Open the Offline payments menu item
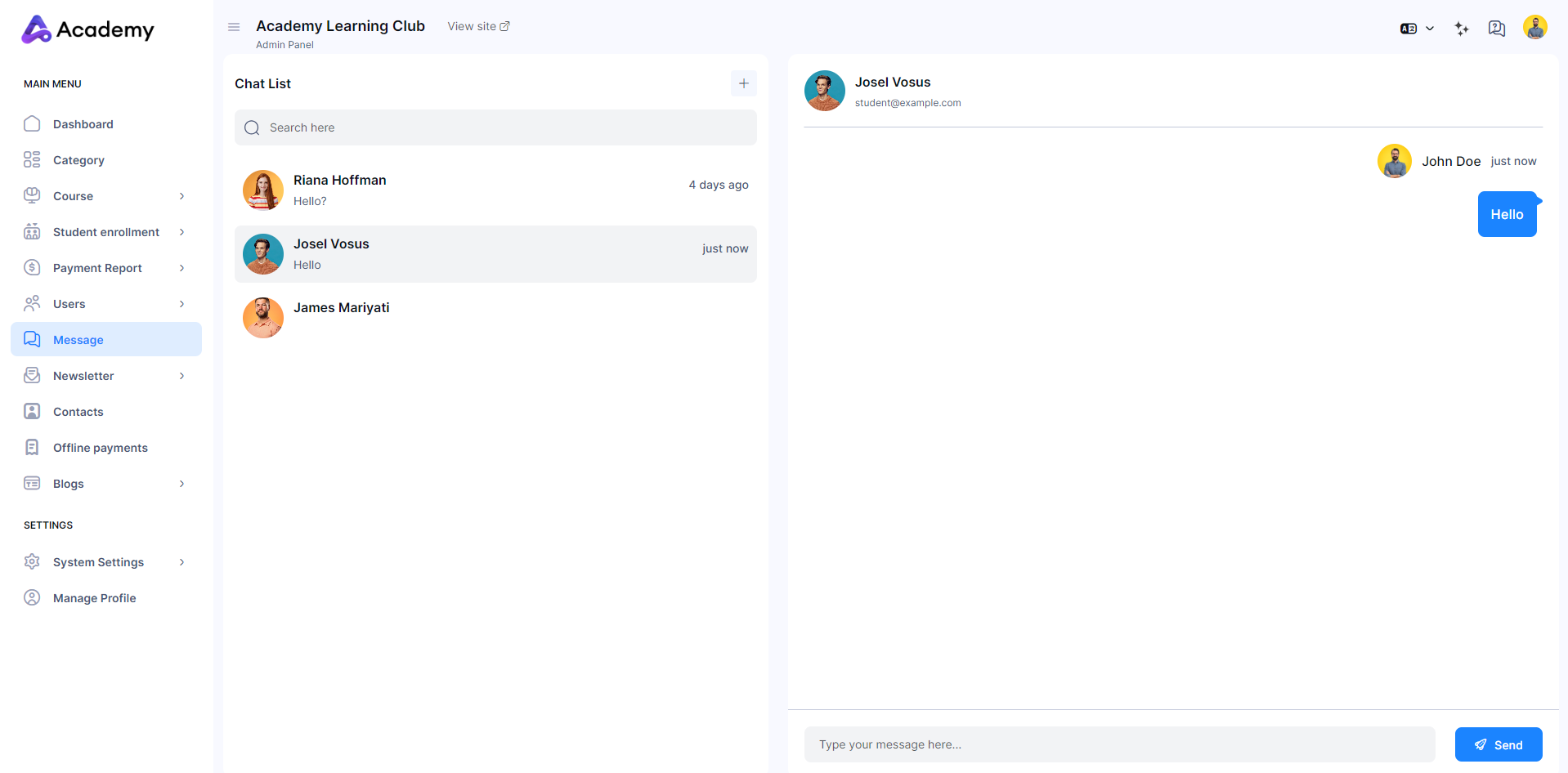 [100, 448]
